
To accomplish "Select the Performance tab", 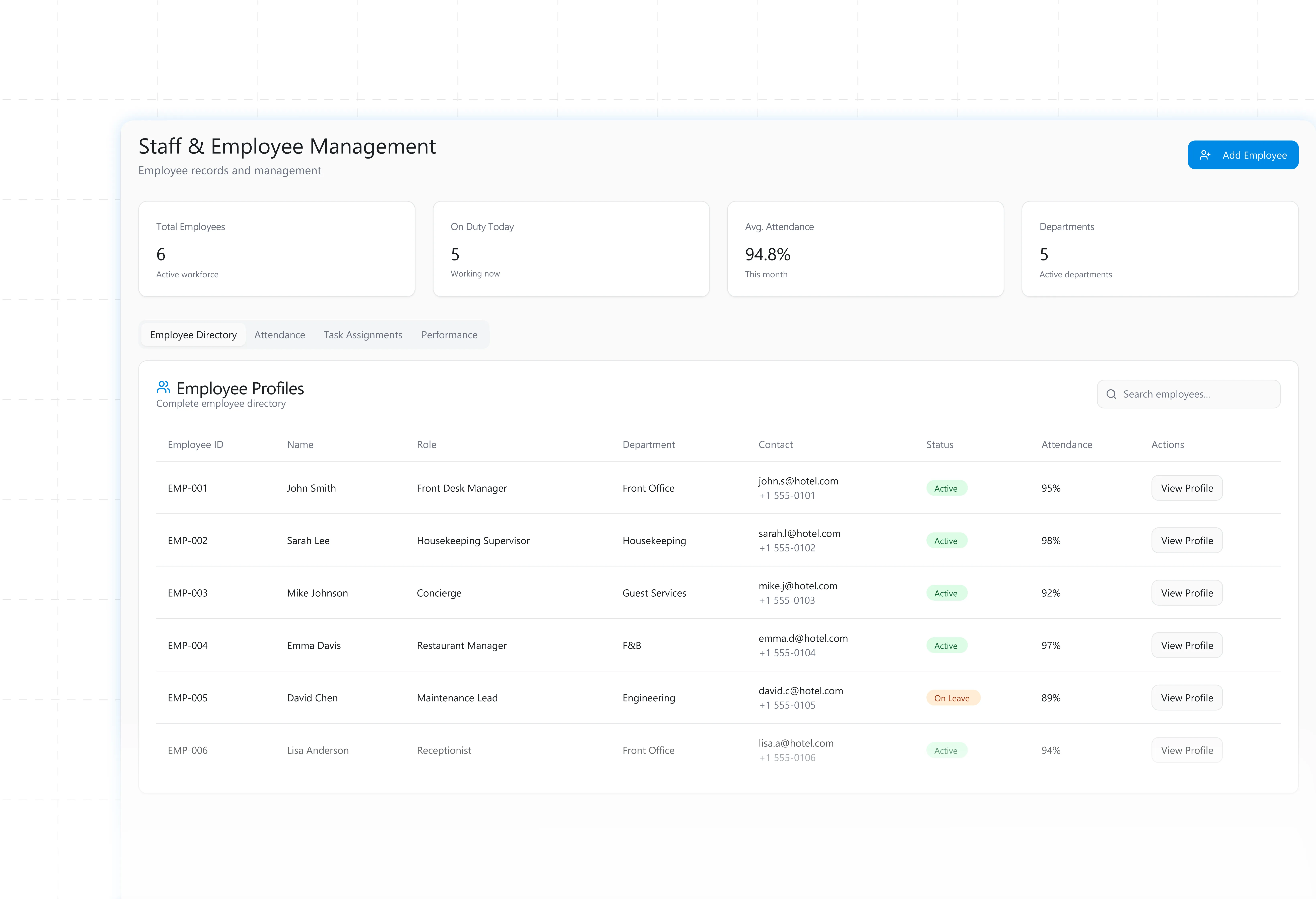I will coord(449,335).
